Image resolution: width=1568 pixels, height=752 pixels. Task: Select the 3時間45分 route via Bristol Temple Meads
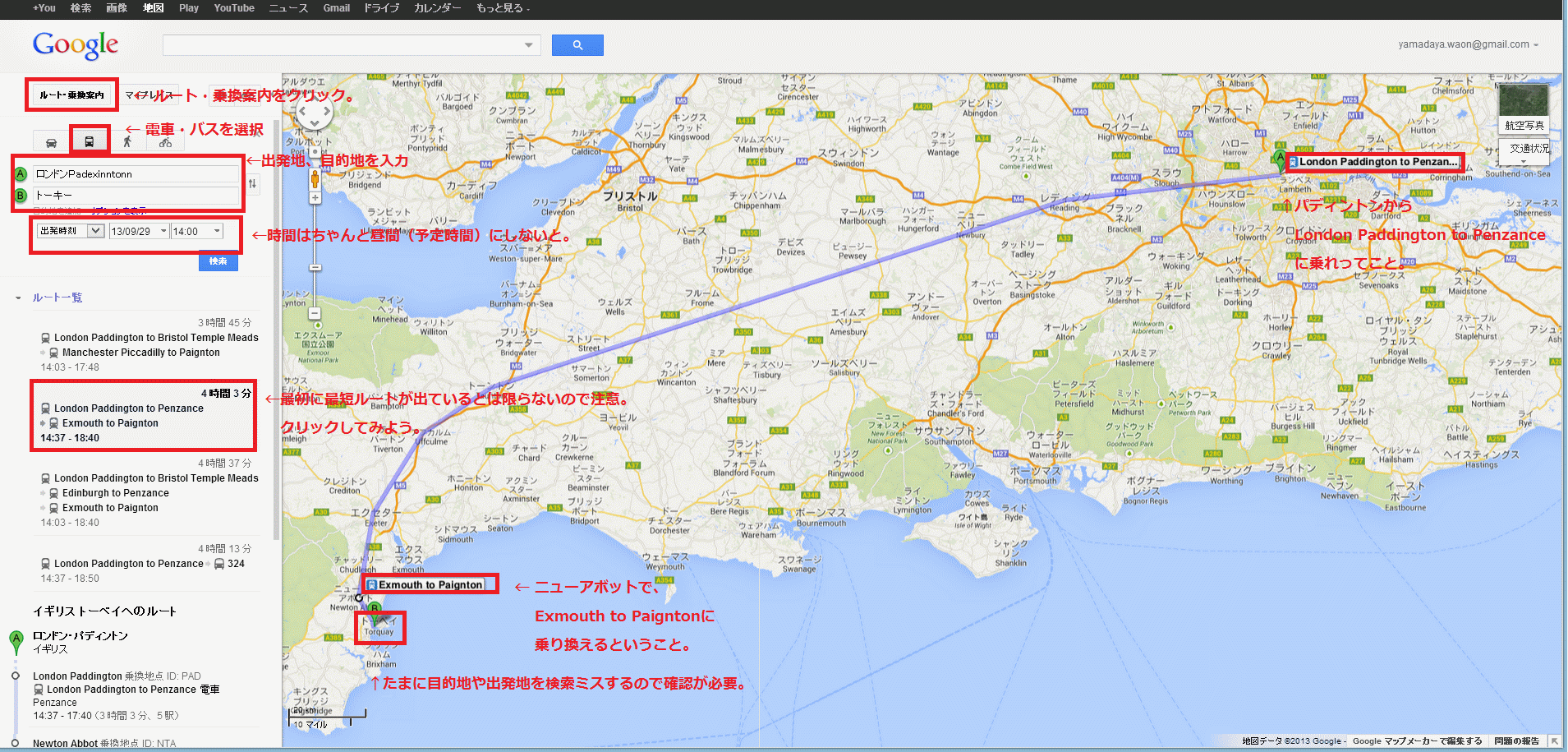[146, 345]
